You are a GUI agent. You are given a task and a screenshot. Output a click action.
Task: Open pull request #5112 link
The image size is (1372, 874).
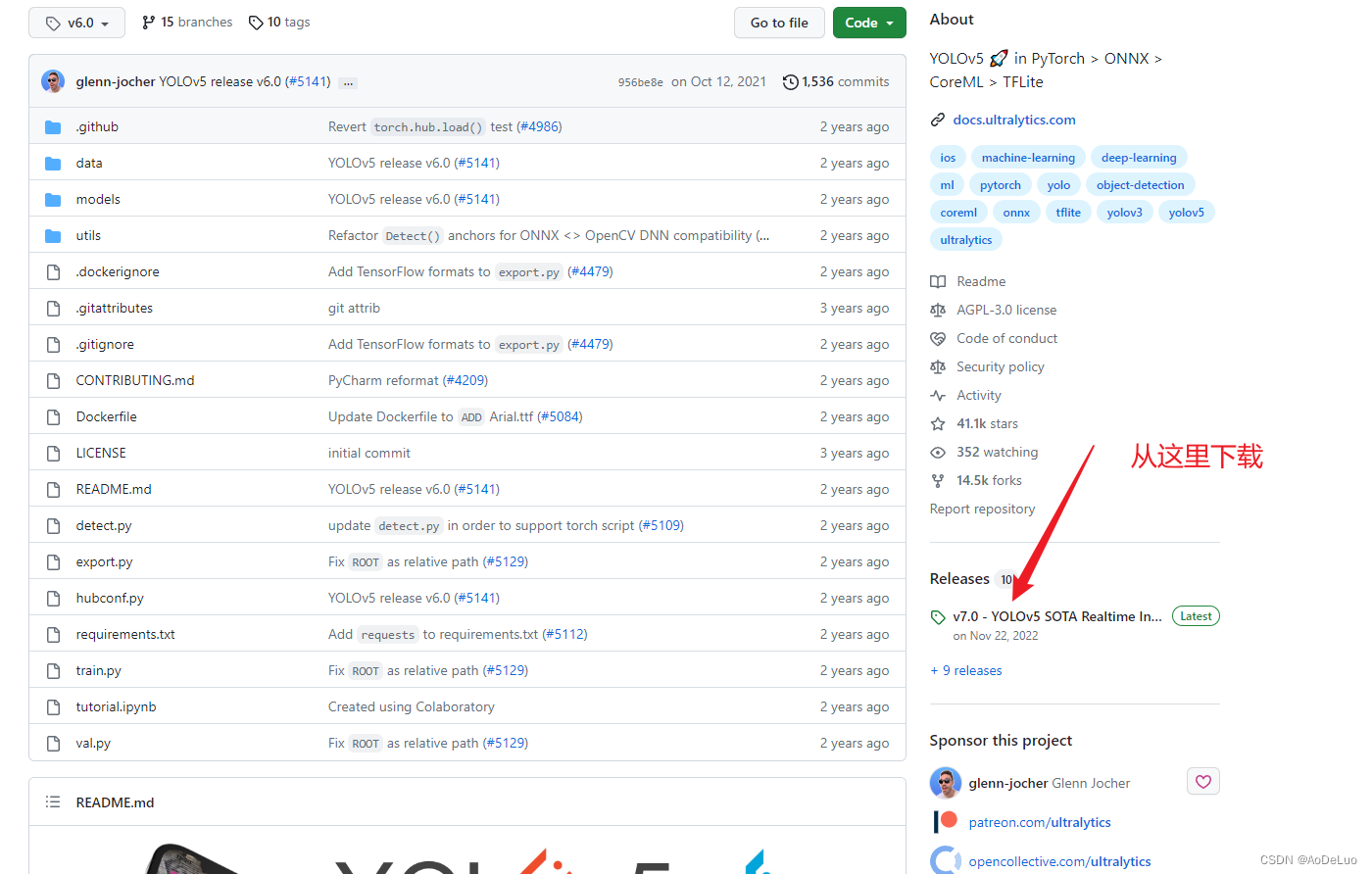[564, 634]
